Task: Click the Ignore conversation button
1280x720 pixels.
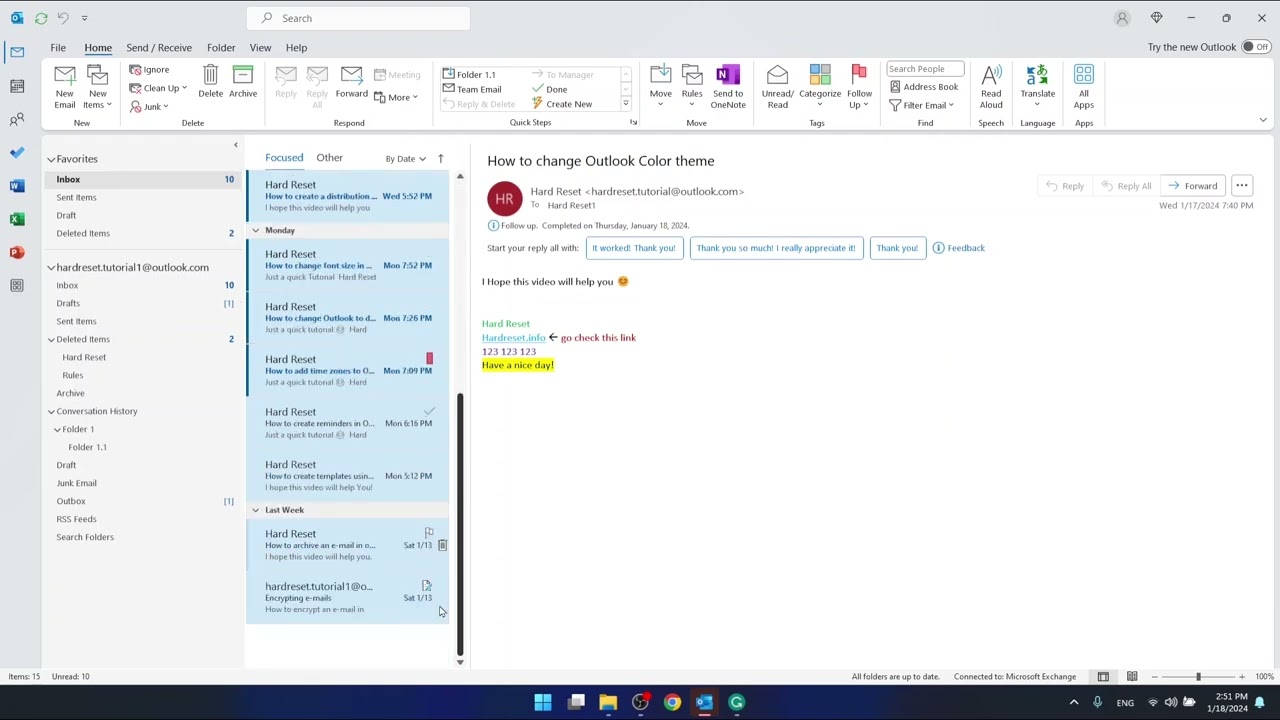Action: tap(149, 70)
